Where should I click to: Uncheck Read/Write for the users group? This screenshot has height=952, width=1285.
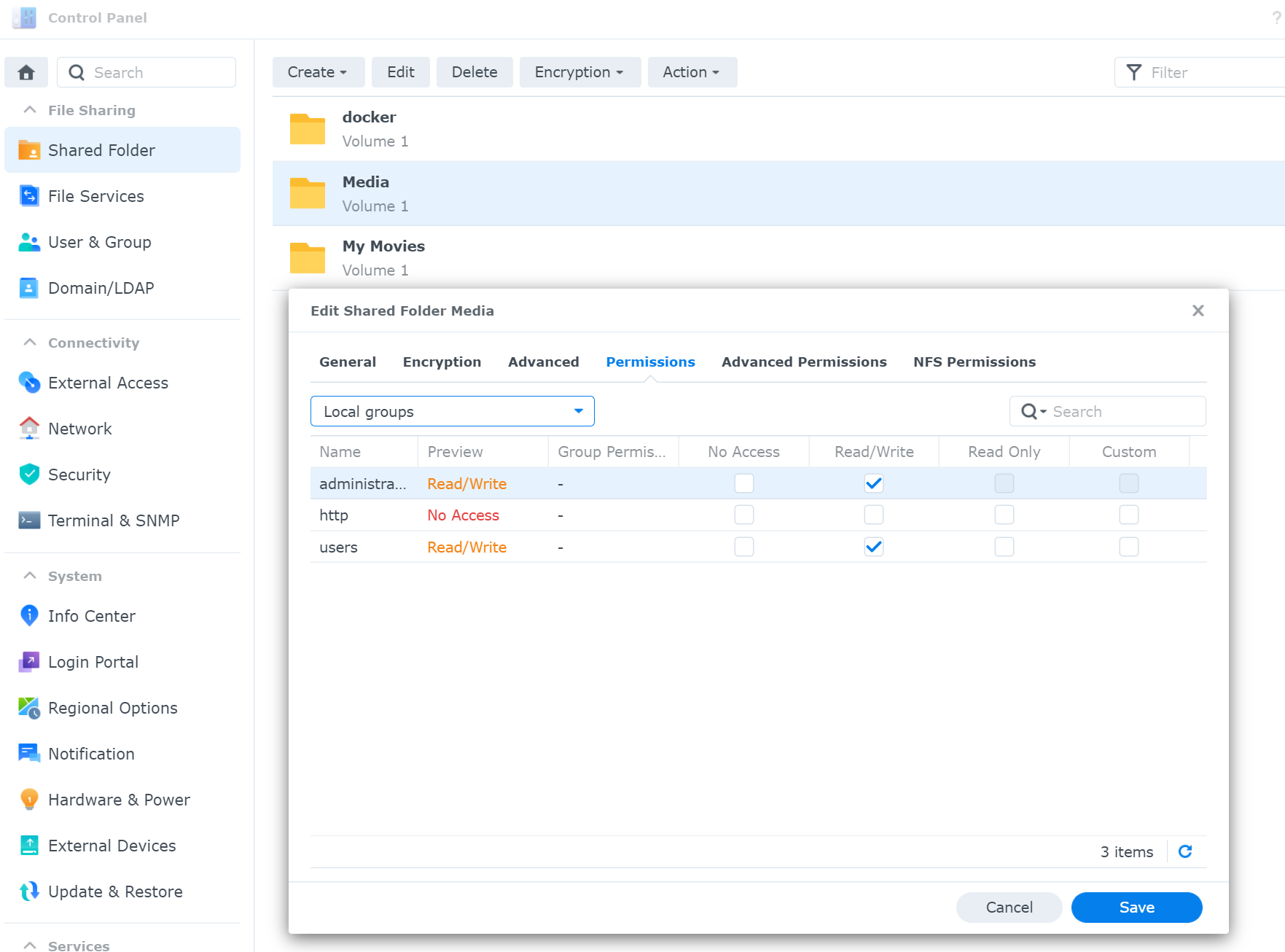tap(874, 547)
